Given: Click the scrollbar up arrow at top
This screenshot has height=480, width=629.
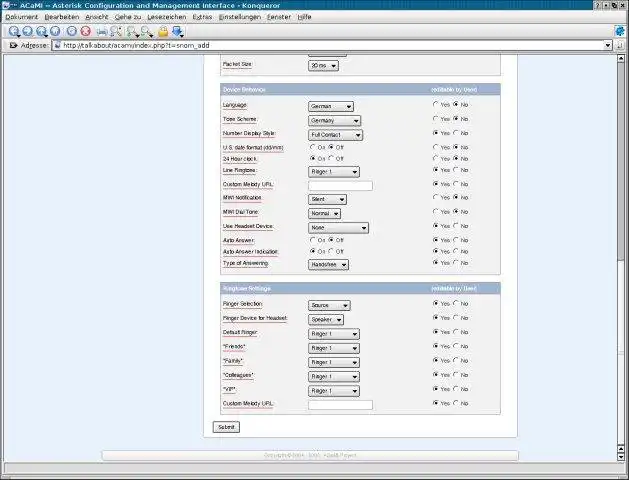Looking at the screenshot, I should click(621, 58).
